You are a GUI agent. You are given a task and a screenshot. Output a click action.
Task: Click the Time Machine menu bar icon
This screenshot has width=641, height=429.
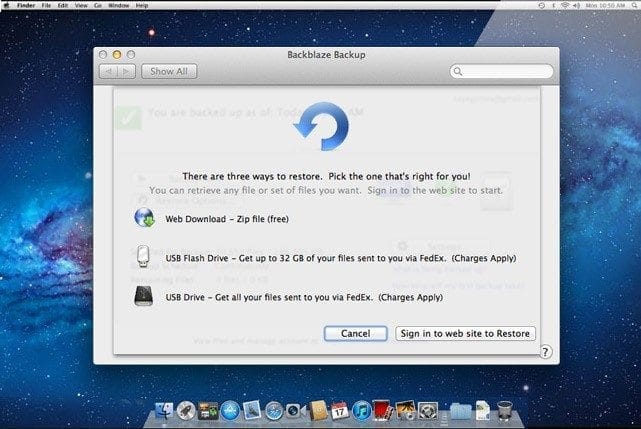(x=542, y=5)
